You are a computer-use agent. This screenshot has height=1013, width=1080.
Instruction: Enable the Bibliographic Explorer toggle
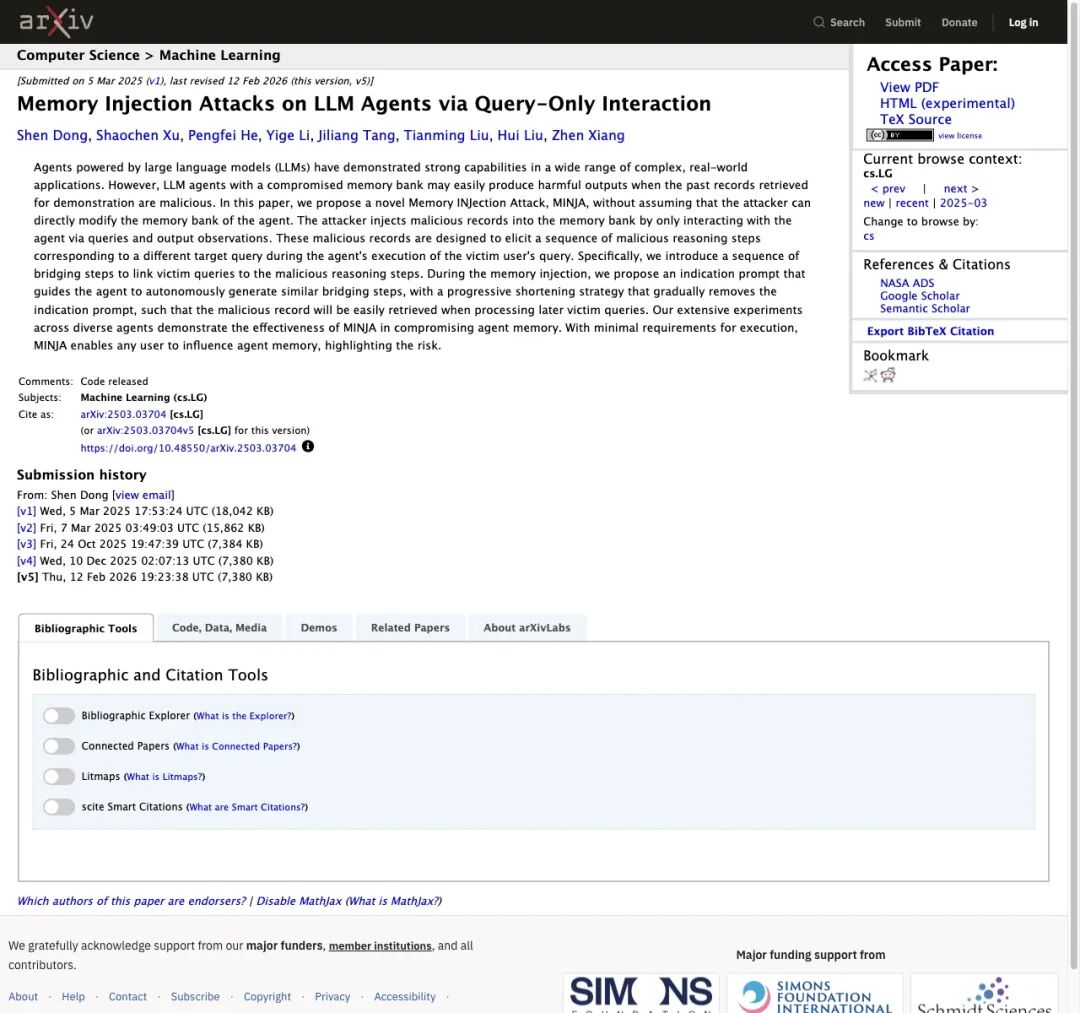pos(59,716)
